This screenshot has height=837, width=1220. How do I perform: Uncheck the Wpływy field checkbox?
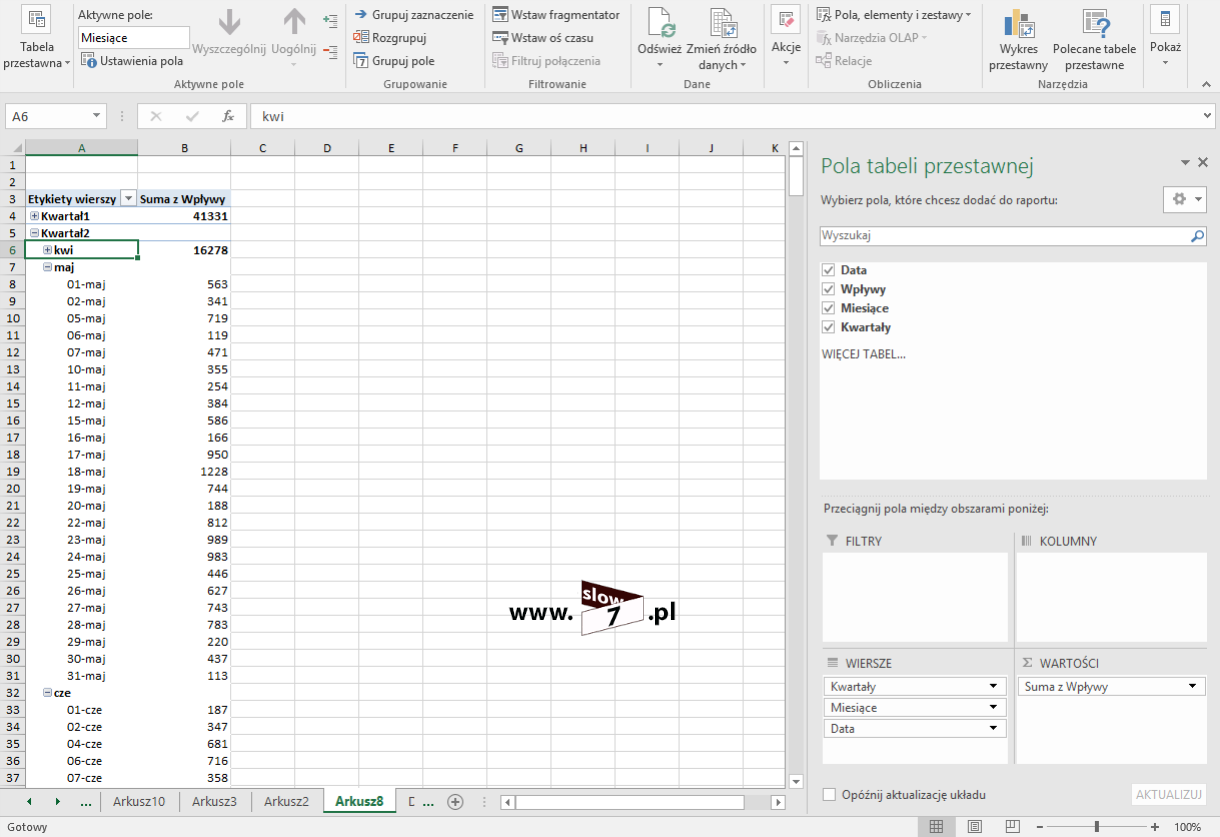point(828,289)
